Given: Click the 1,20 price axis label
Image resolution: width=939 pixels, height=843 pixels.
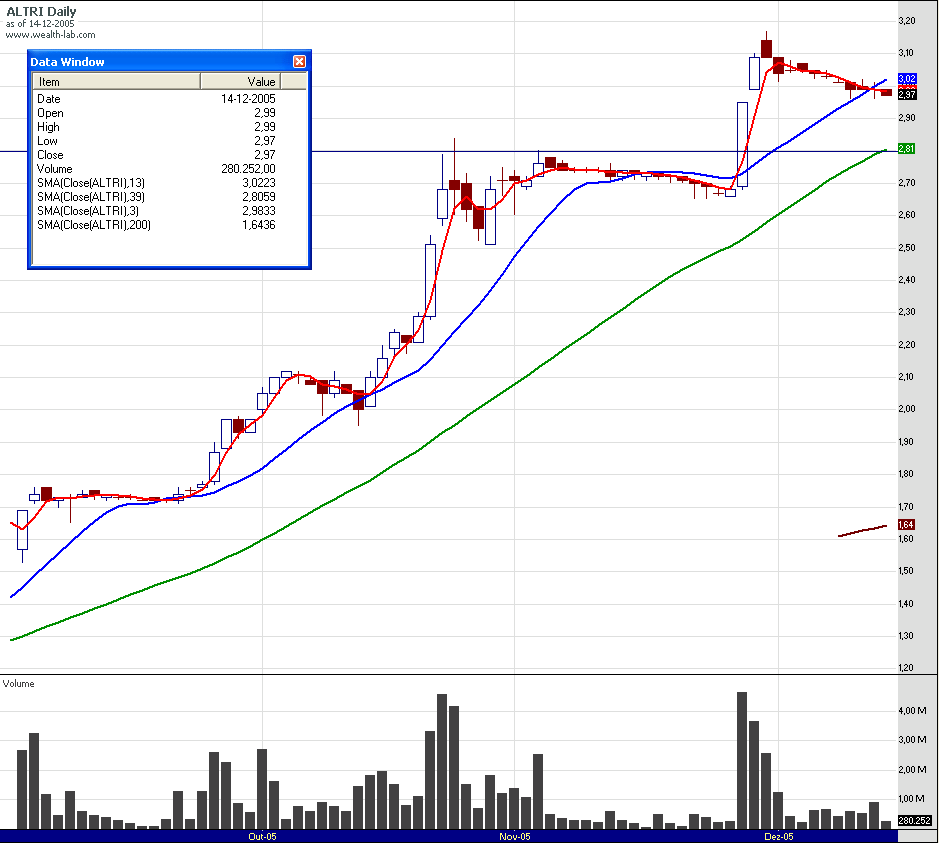Looking at the screenshot, I should pyautogui.click(x=907, y=668).
